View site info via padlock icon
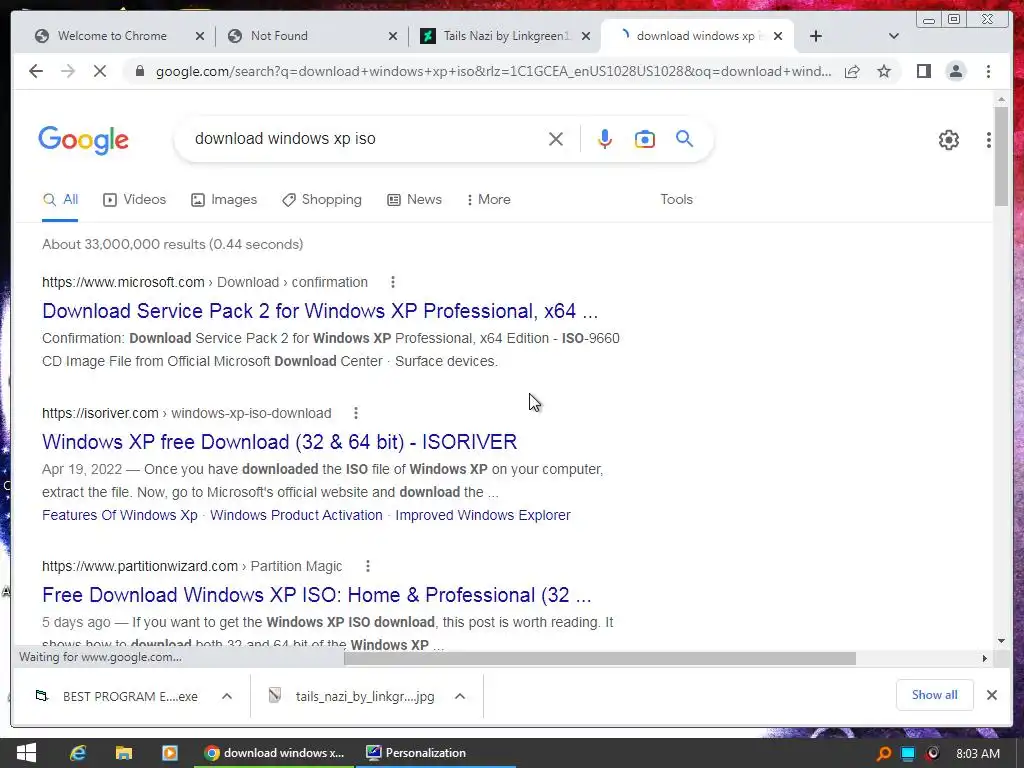 (140, 71)
